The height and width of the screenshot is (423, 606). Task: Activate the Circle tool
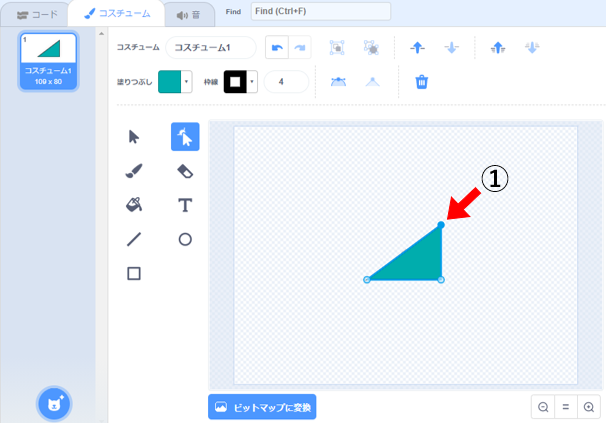click(x=185, y=239)
